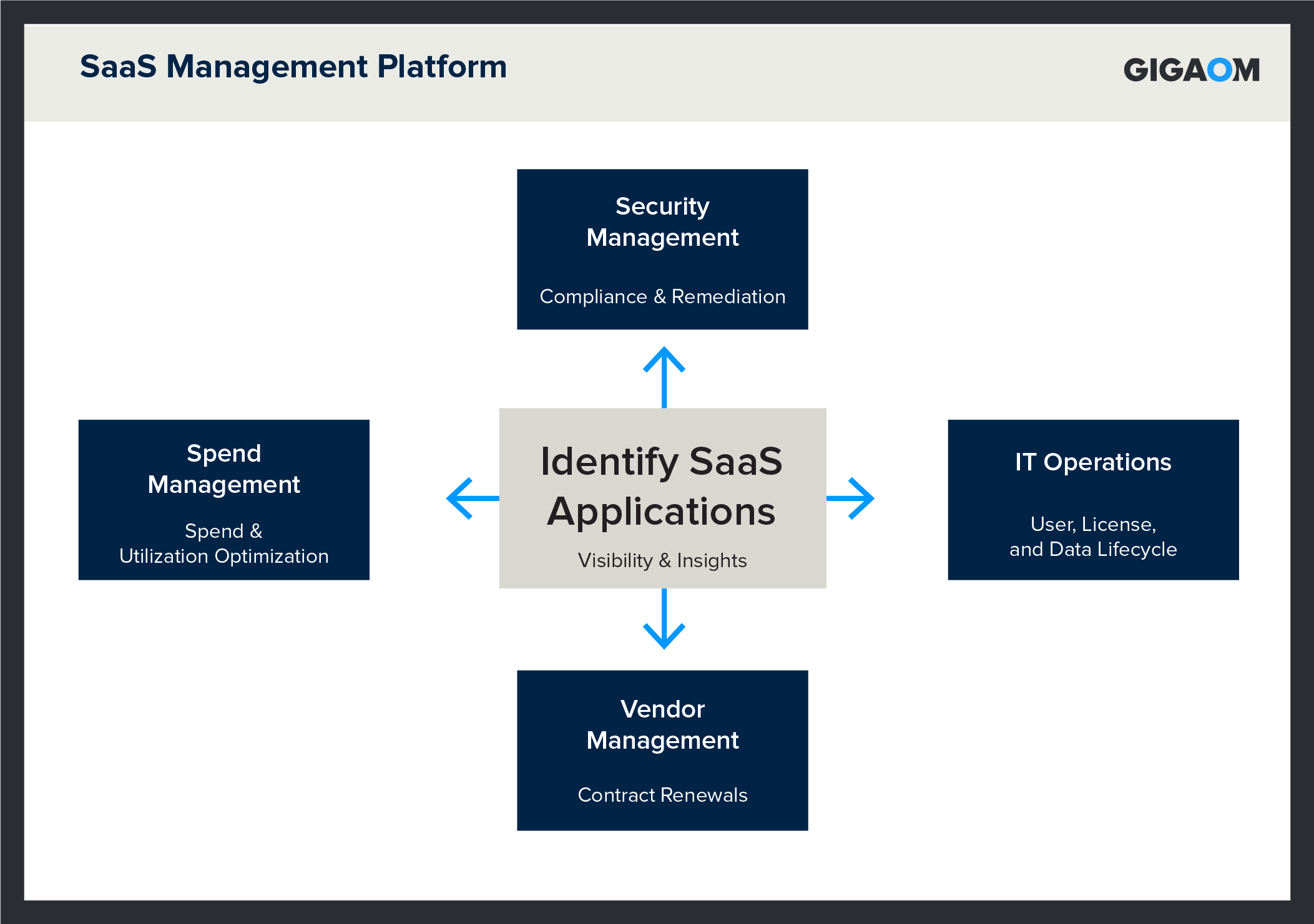The height and width of the screenshot is (924, 1314).
Task: Click the IT Operations heading text
Action: pos(1092,462)
